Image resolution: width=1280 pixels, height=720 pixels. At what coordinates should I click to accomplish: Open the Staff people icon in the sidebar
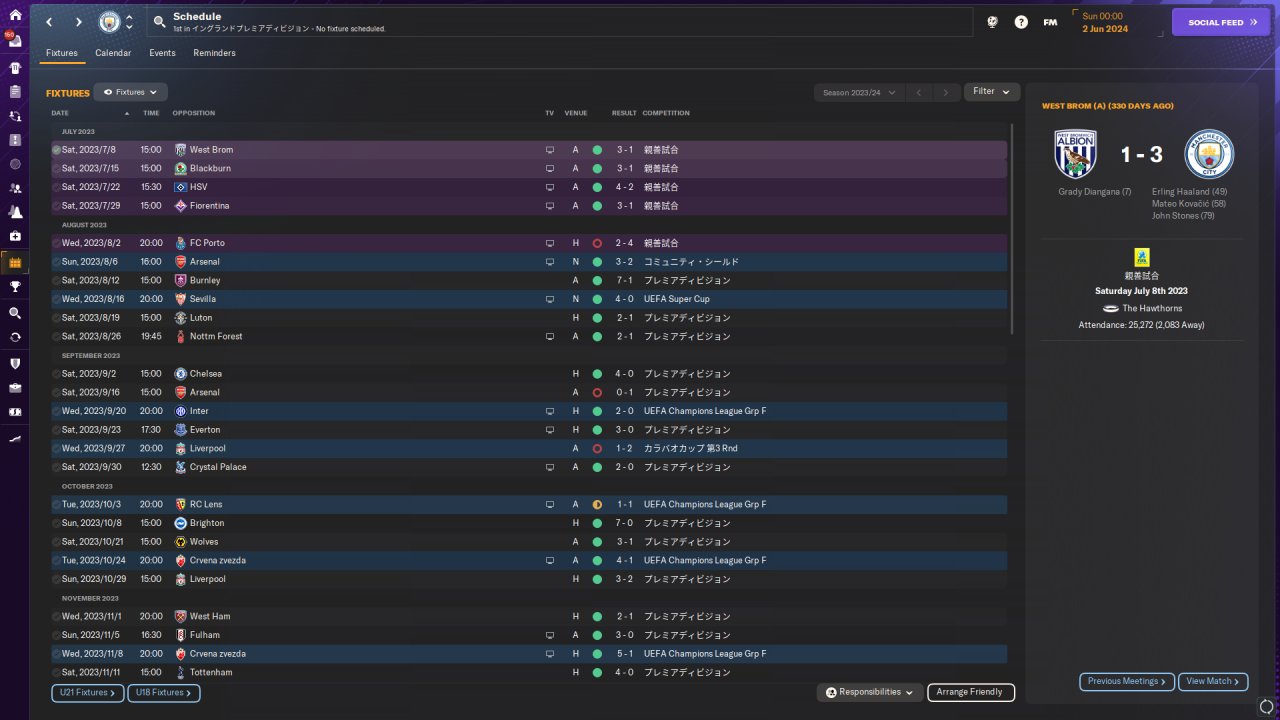[14, 188]
